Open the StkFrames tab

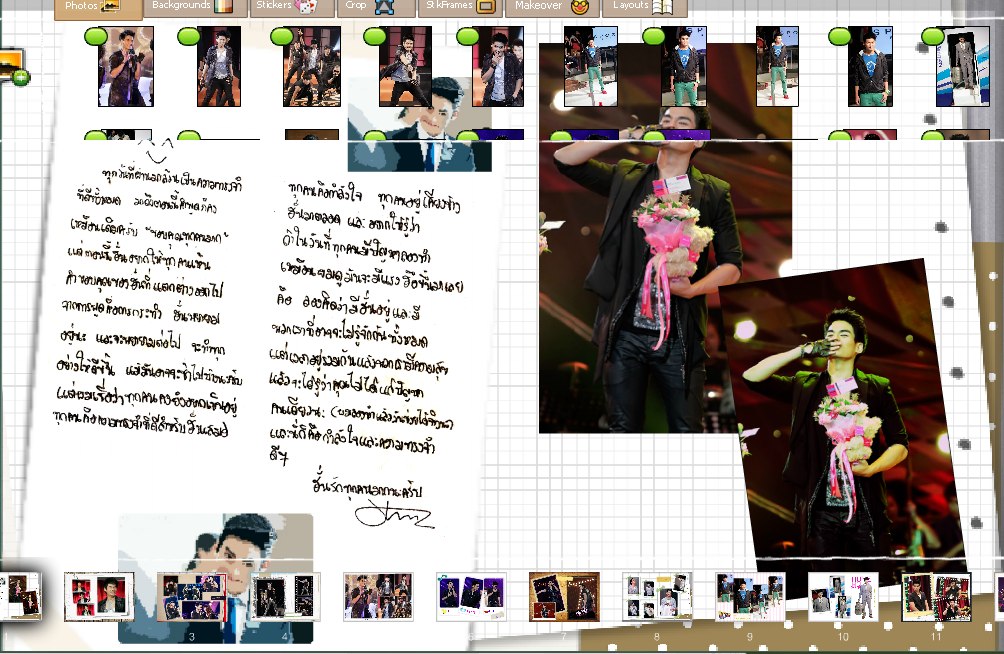460,6
